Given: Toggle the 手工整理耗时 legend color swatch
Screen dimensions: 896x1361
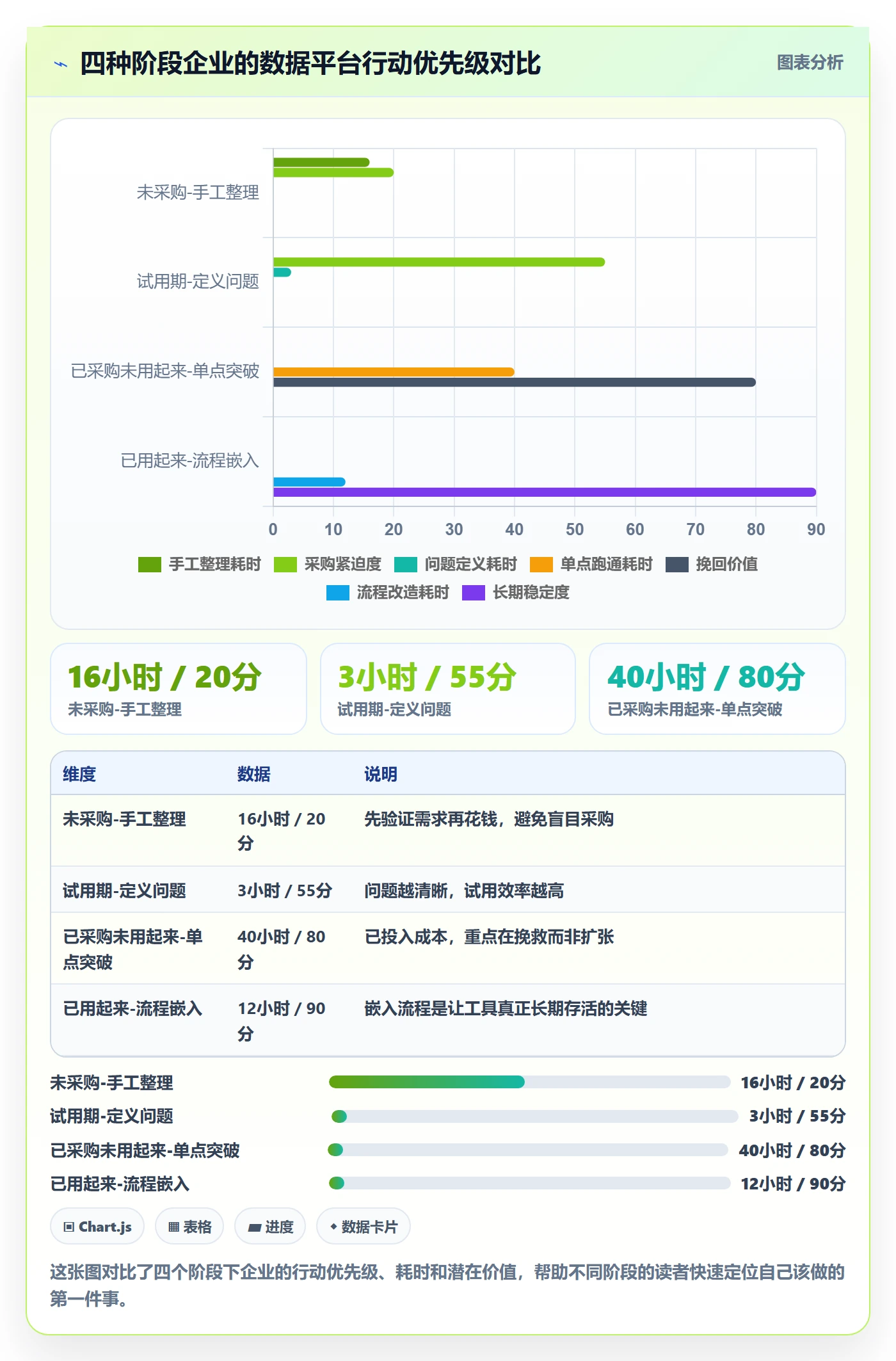Looking at the screenshot, I should pos(150,565).
